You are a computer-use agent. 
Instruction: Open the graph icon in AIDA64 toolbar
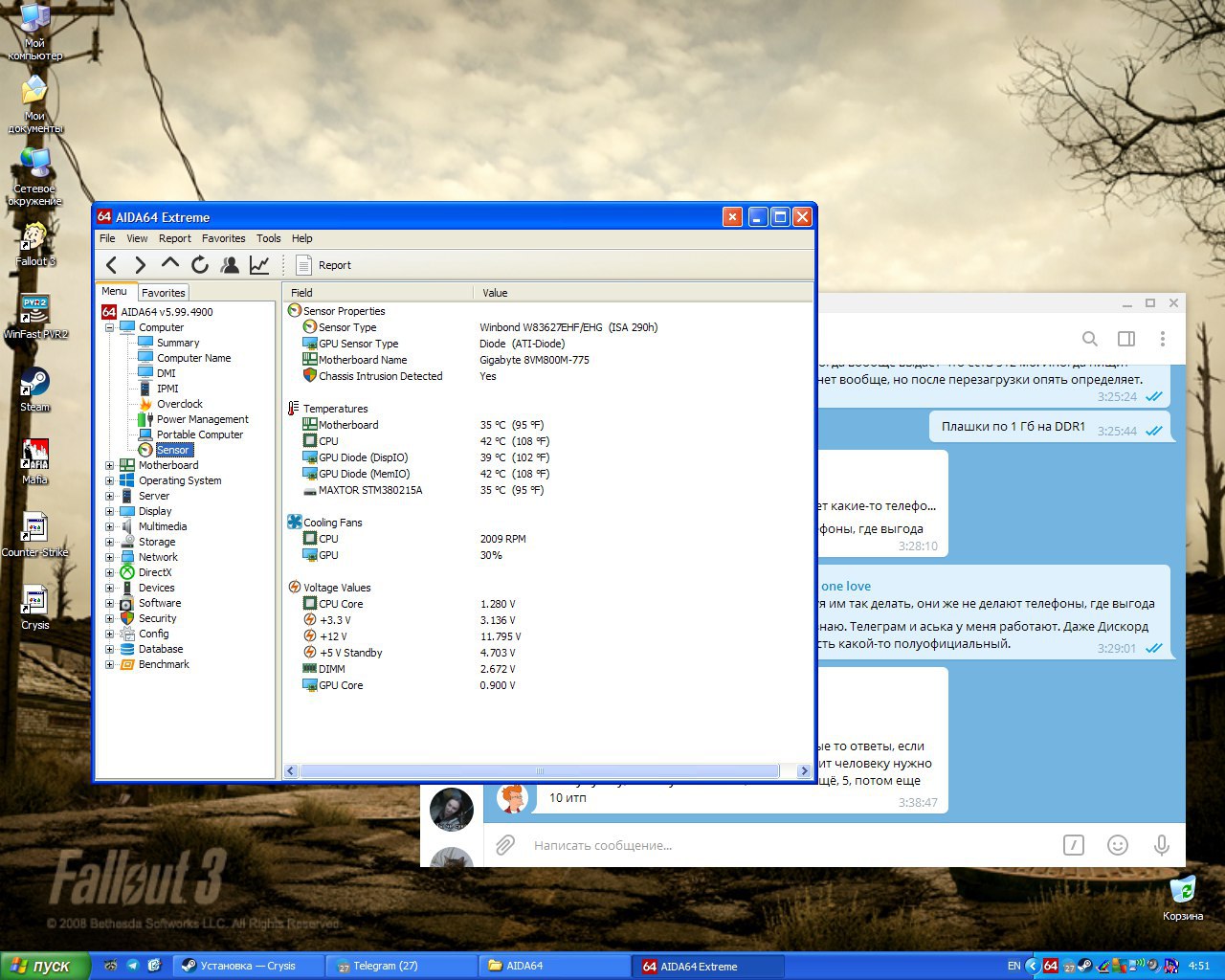(259, 265)
